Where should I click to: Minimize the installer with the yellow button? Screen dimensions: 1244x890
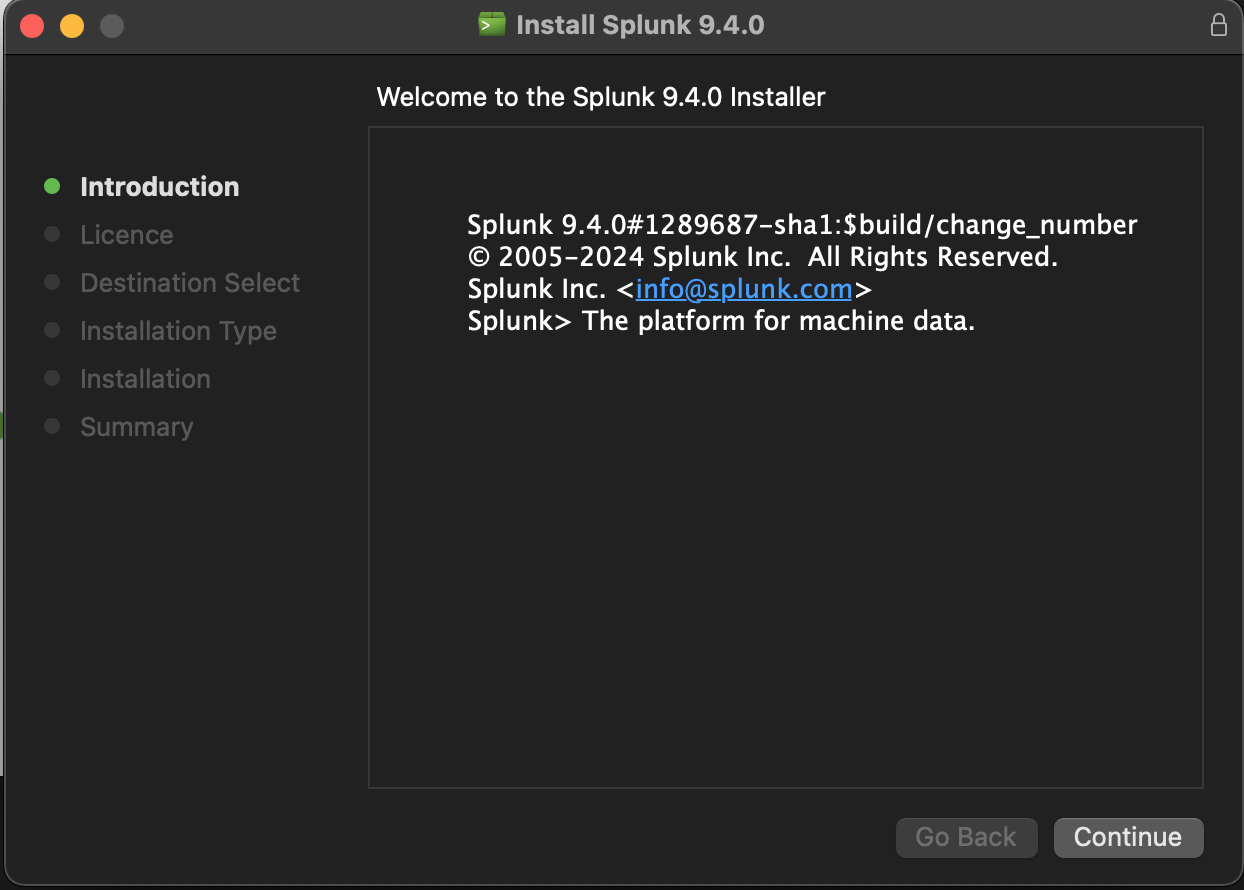[x=72, y=26]
